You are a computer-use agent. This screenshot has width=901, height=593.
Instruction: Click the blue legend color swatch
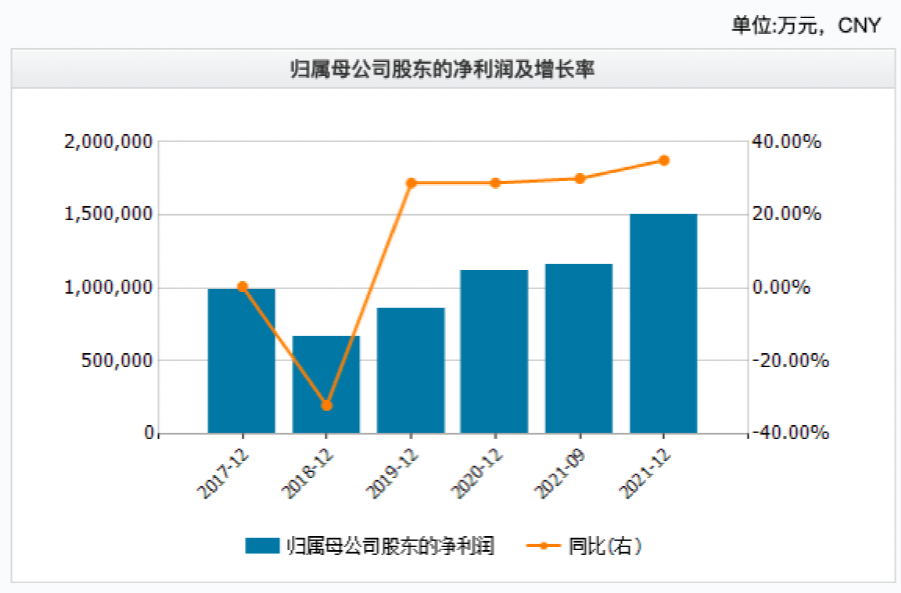262,546
